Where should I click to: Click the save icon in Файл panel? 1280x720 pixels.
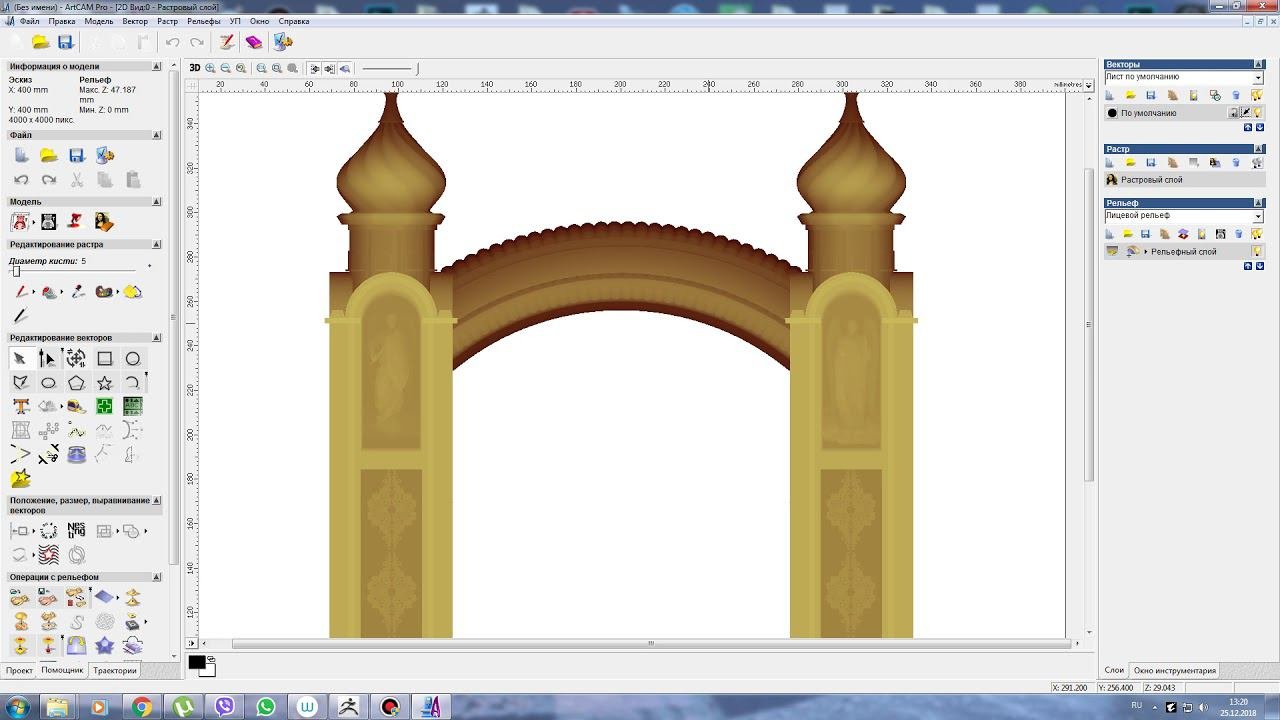[x=76, y=155]
